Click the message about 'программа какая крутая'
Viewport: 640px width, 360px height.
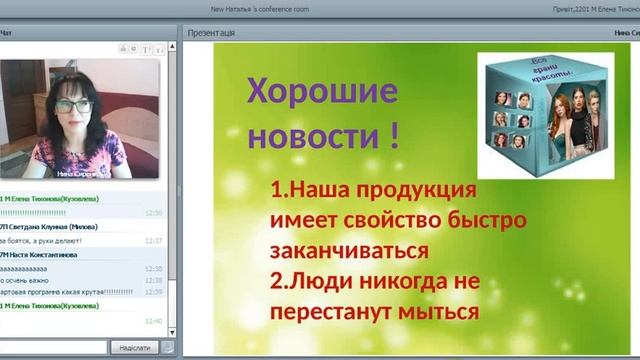coord(67,292)
